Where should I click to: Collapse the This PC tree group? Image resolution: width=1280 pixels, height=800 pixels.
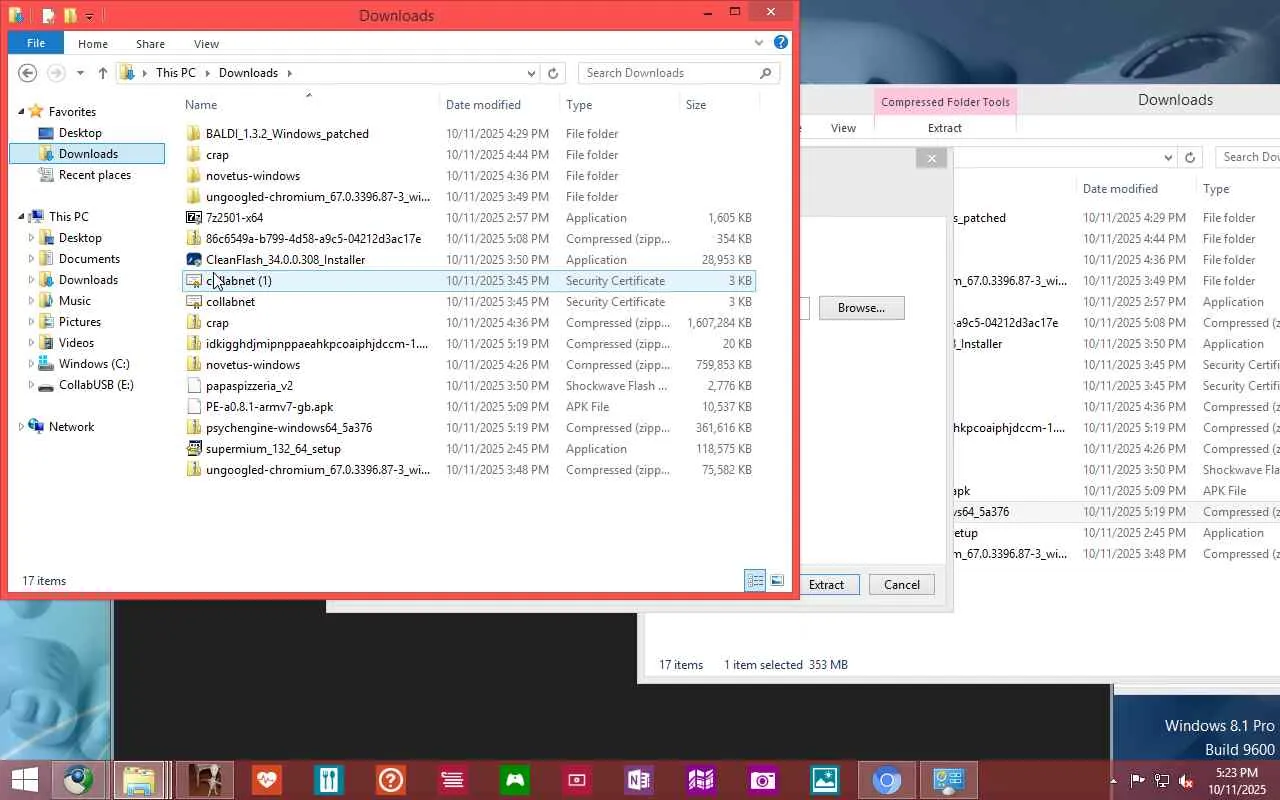point(21,217)
